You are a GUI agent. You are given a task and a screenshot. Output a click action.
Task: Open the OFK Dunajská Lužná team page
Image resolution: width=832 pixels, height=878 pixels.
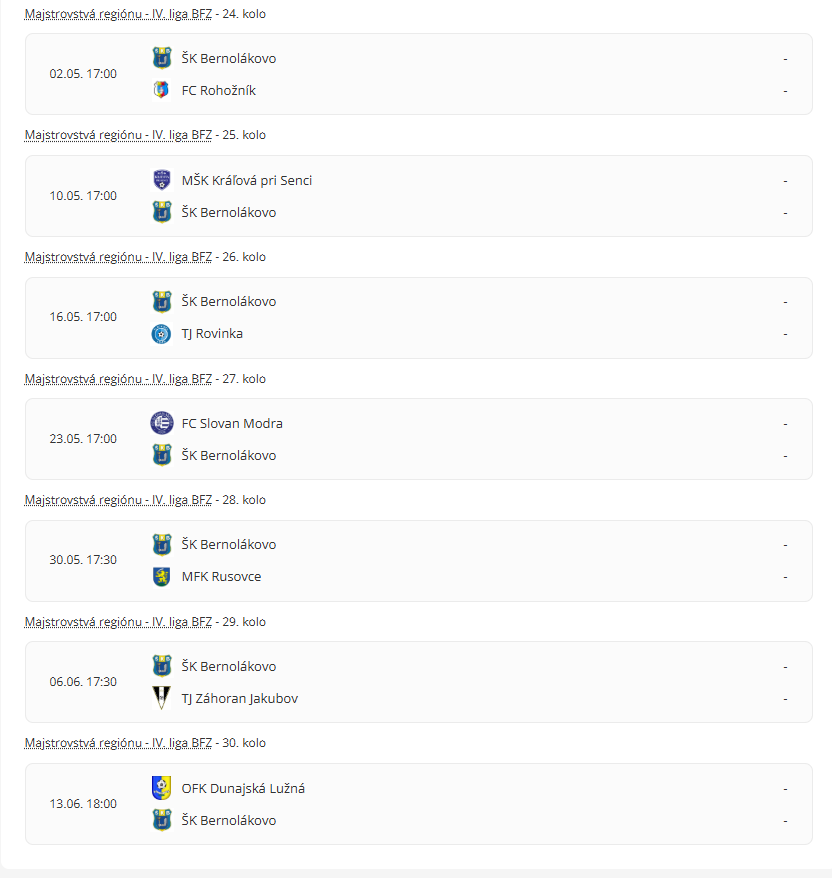243,788
